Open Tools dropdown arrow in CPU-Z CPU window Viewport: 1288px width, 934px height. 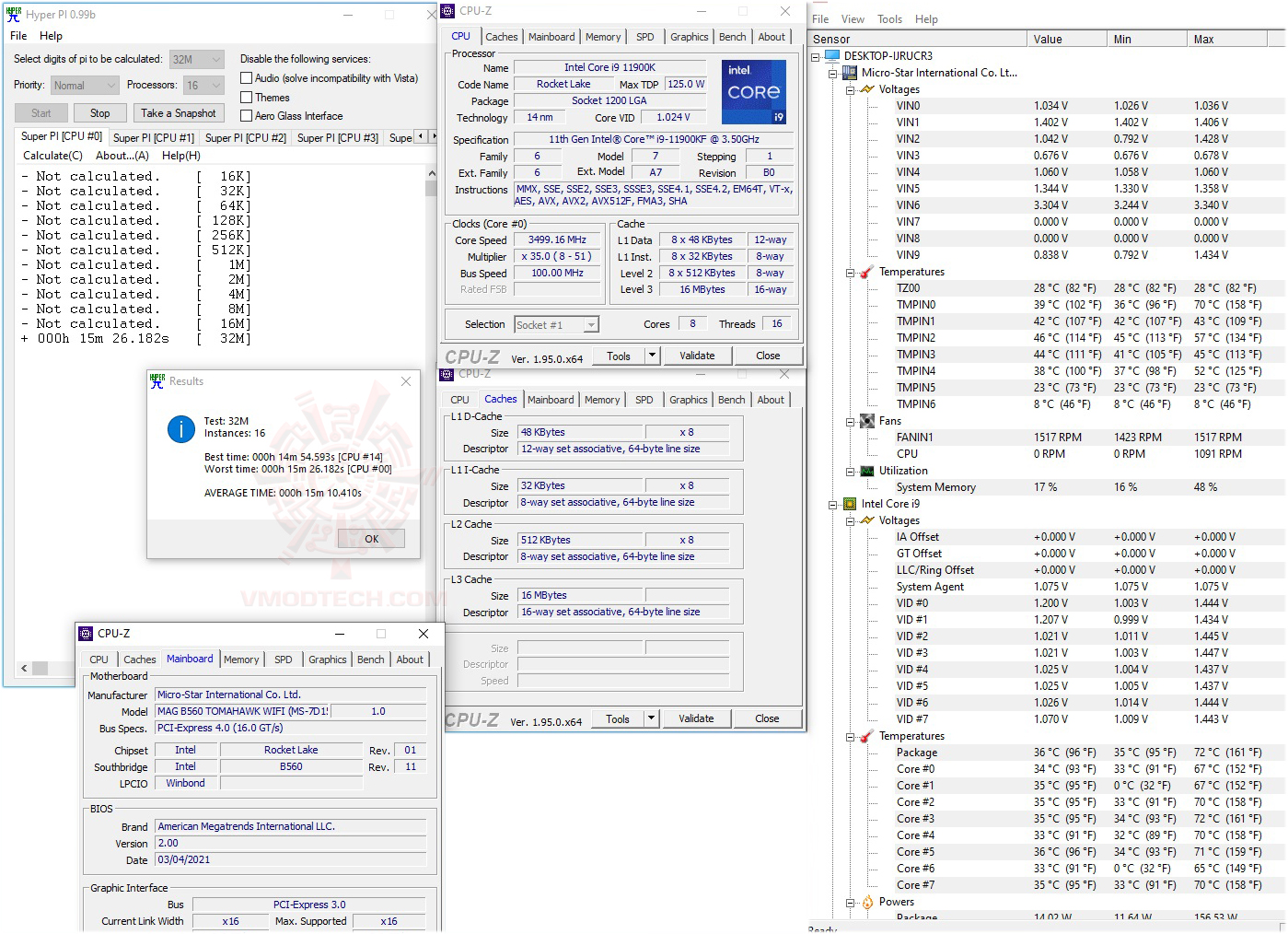(x=652, y=356)
